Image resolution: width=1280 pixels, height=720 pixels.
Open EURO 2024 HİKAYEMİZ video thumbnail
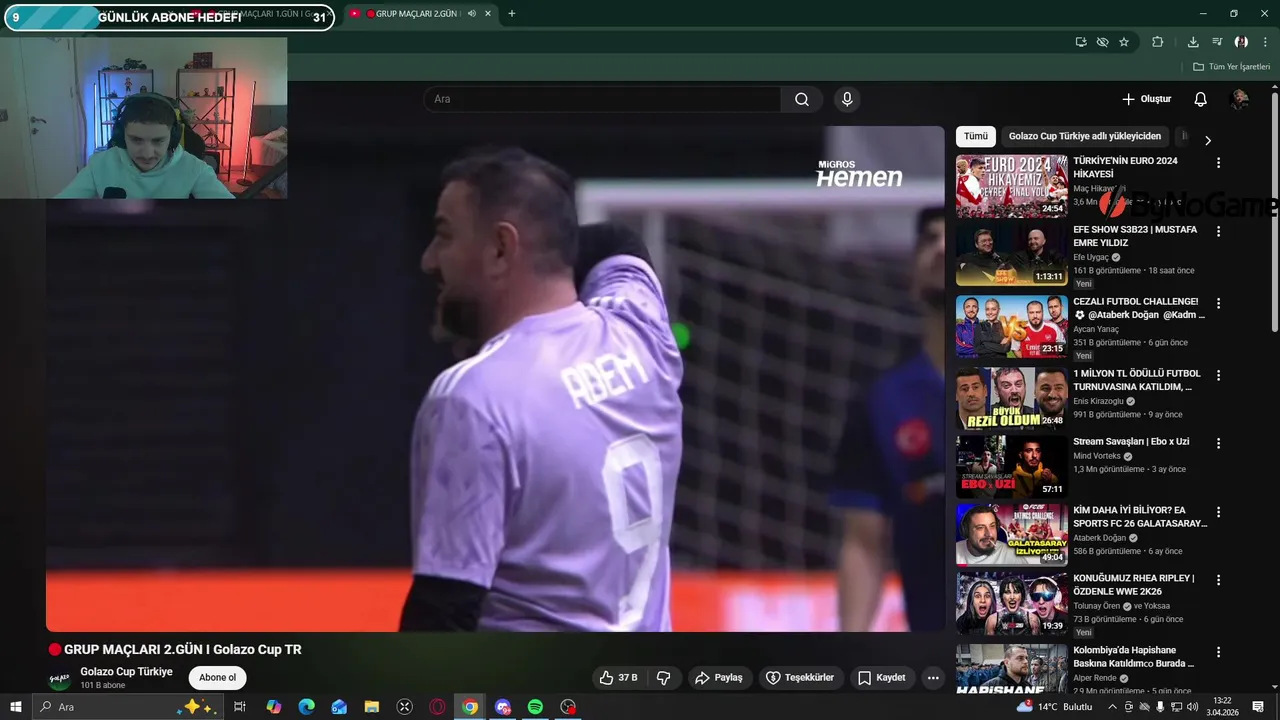(1011, 185)
